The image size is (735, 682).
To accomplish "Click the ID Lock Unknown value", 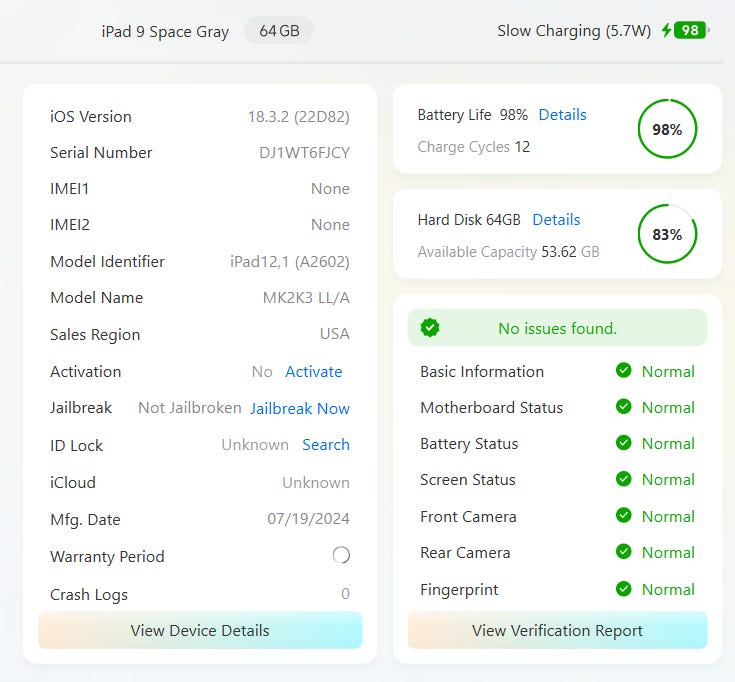I will (x=255, y=445).
